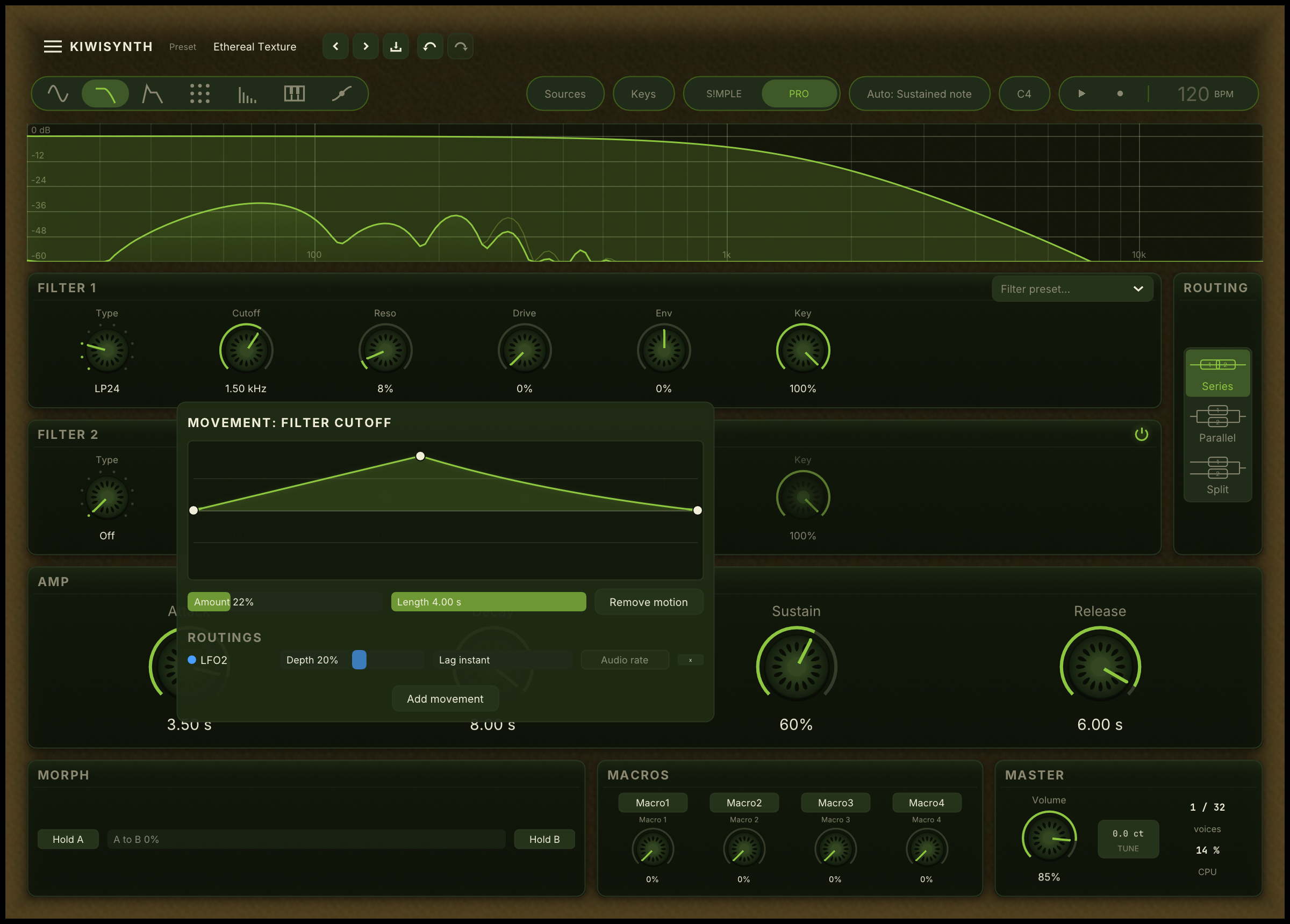This screenshot has width=1290, height=924.
Task: Go to previous preset arrow
Action: pos(335,47)
